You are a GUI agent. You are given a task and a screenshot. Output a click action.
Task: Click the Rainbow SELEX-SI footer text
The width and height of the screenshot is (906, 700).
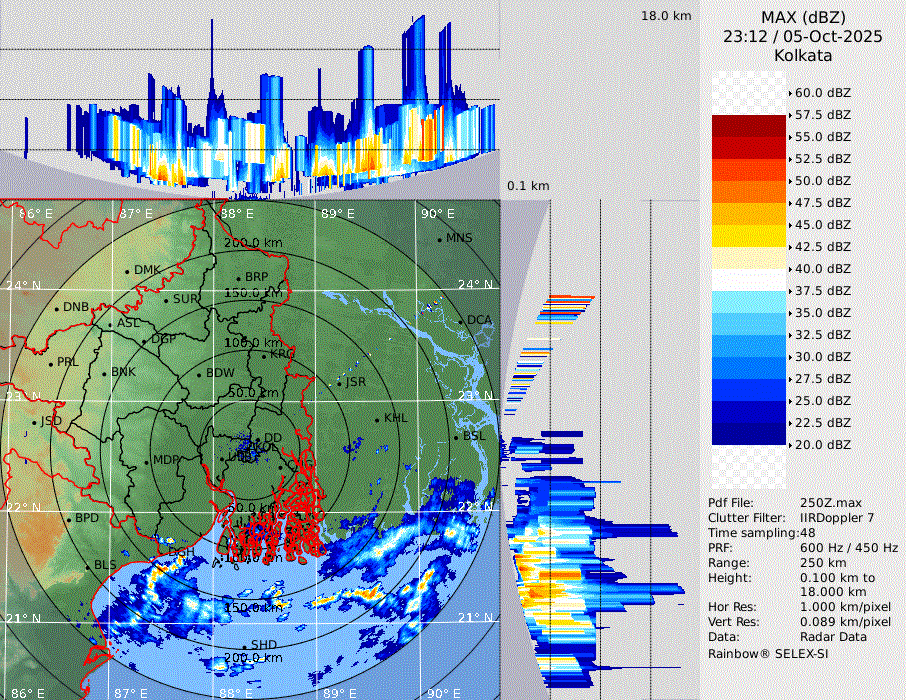tap(768, 653)
